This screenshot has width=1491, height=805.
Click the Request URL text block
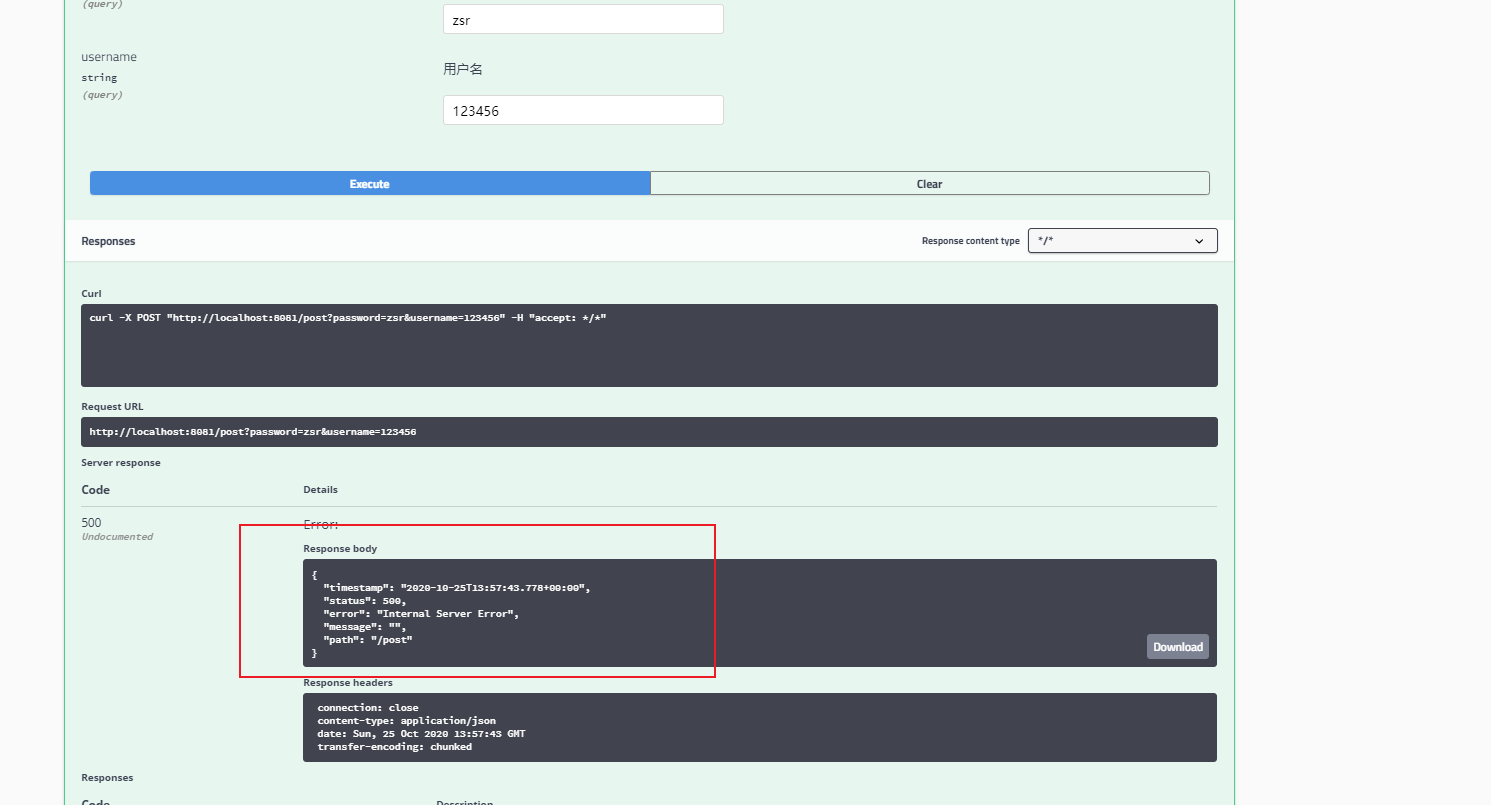click(649, 432)
